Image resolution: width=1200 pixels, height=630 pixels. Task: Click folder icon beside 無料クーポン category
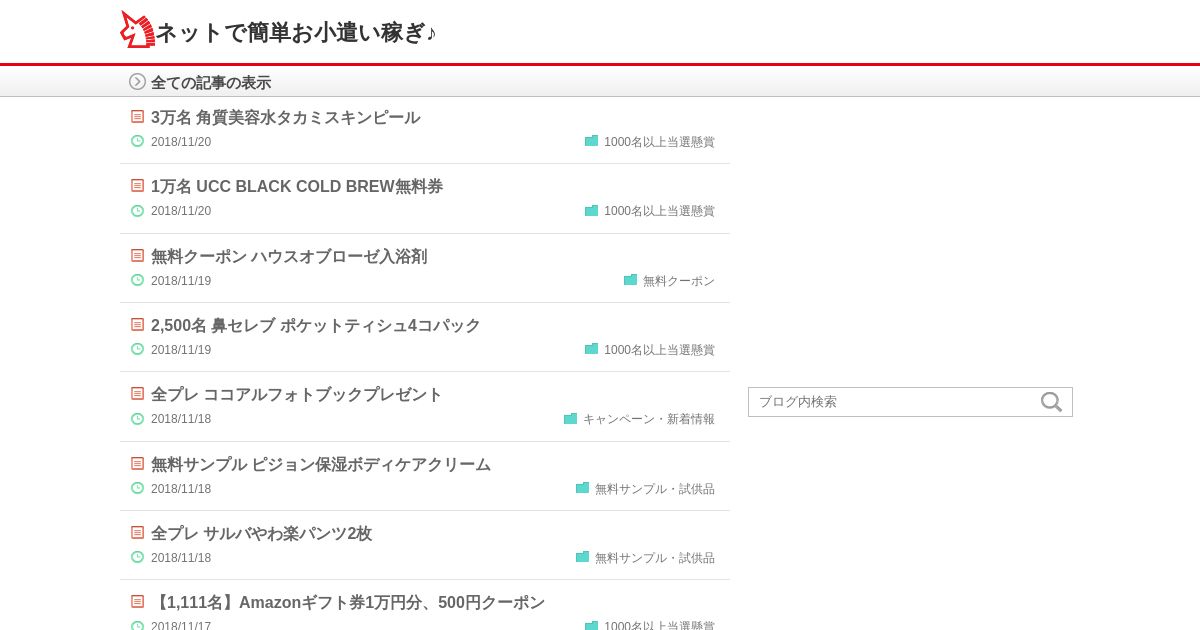(x=630, y=280)
